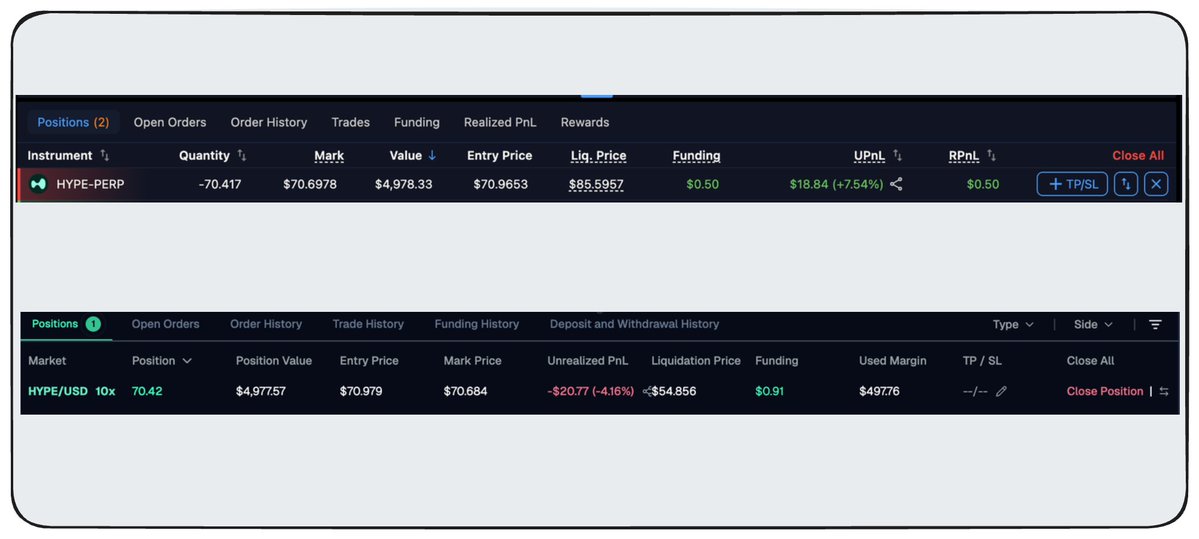The width and height of the screenshot is (1199, 539).
Task: Click the Market column header
Action: (x=47, y=361)
